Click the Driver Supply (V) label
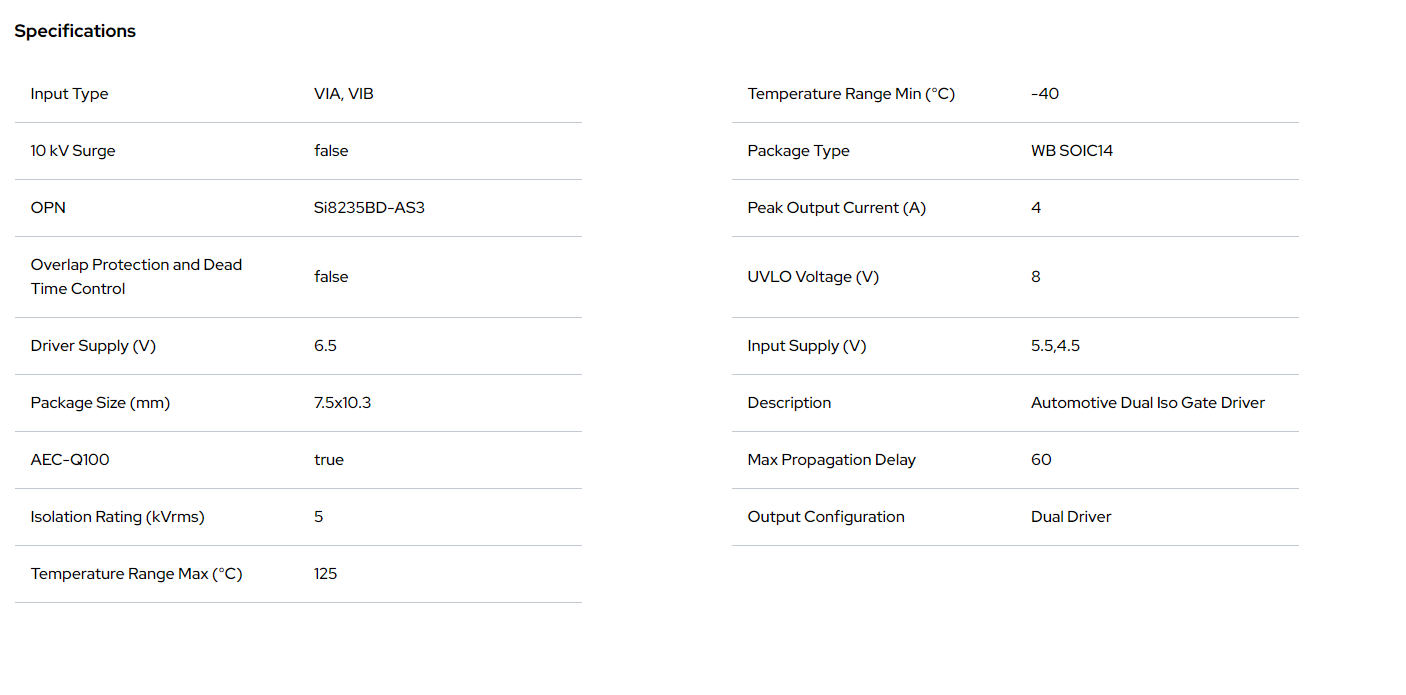Viewport: 1406px width, 695px height. [93, 346]
